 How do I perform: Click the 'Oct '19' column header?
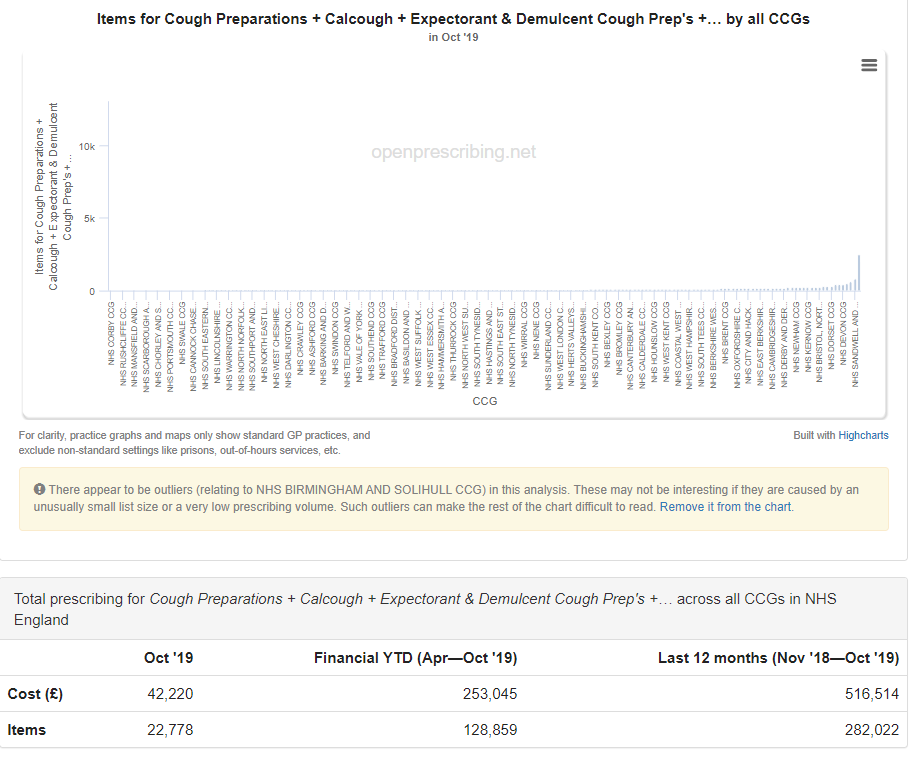point(169,658)
